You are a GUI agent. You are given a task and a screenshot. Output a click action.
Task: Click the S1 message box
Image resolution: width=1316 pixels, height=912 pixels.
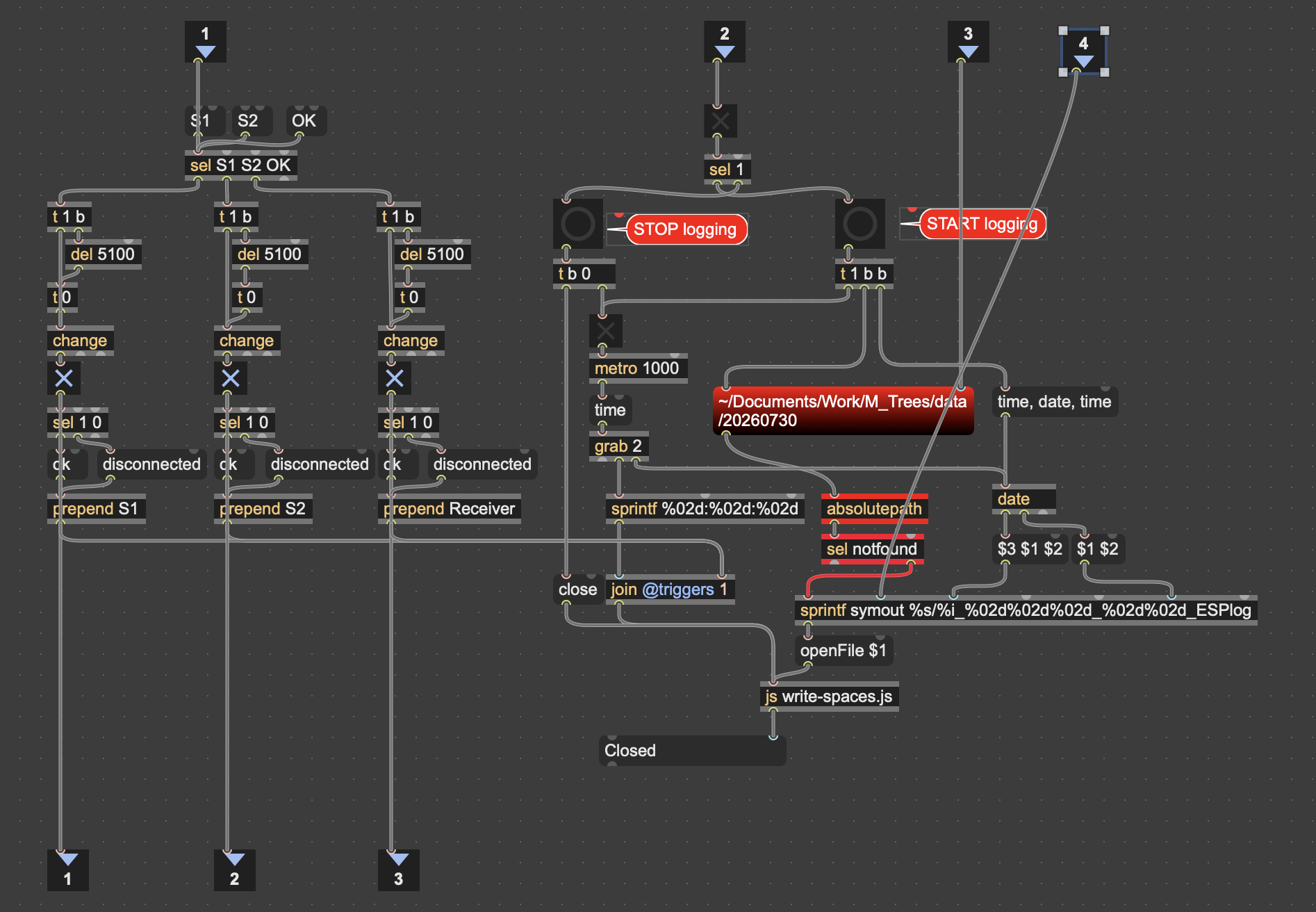pos(204,121)
